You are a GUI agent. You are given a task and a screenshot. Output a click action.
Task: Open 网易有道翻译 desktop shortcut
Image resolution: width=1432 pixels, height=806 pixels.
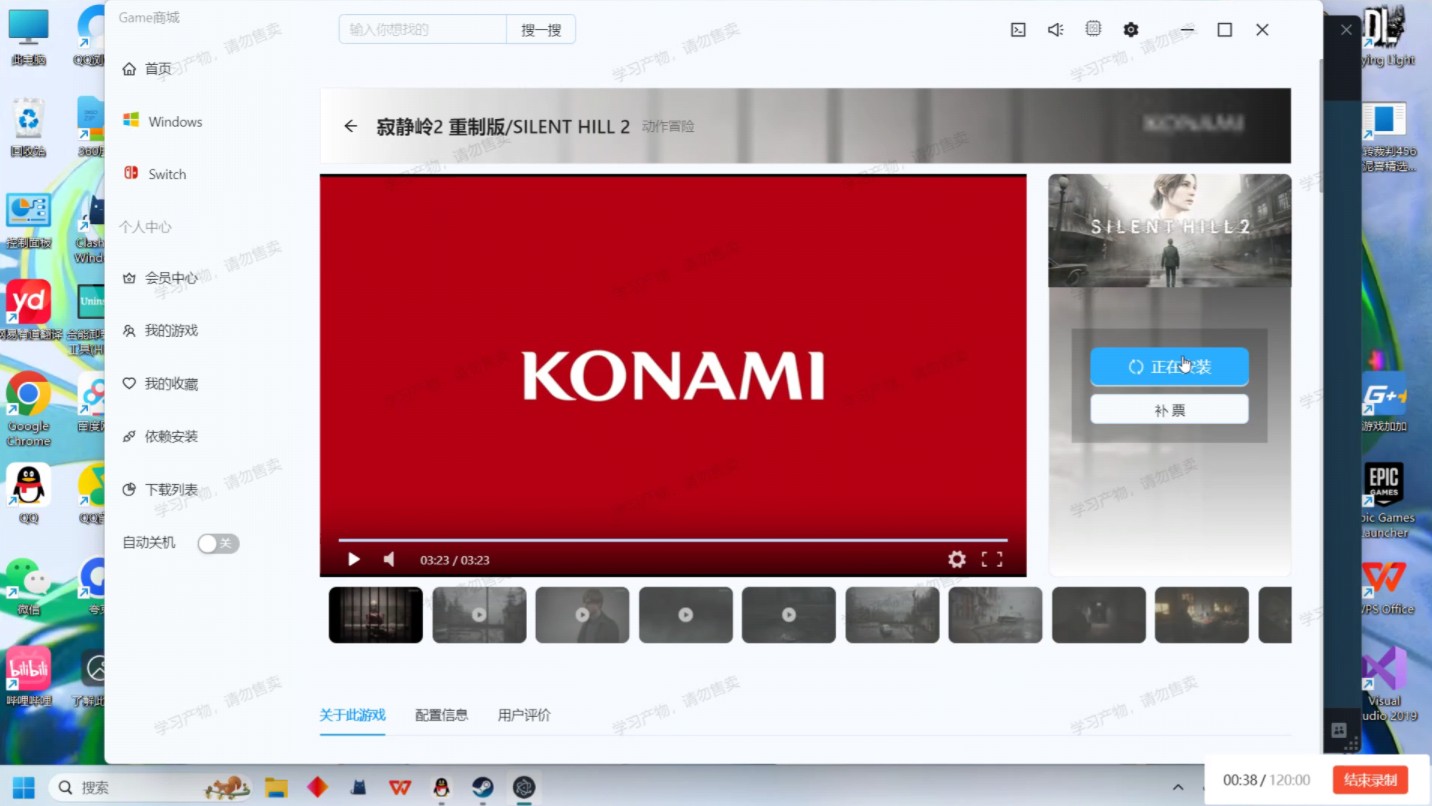coord(28,310)
